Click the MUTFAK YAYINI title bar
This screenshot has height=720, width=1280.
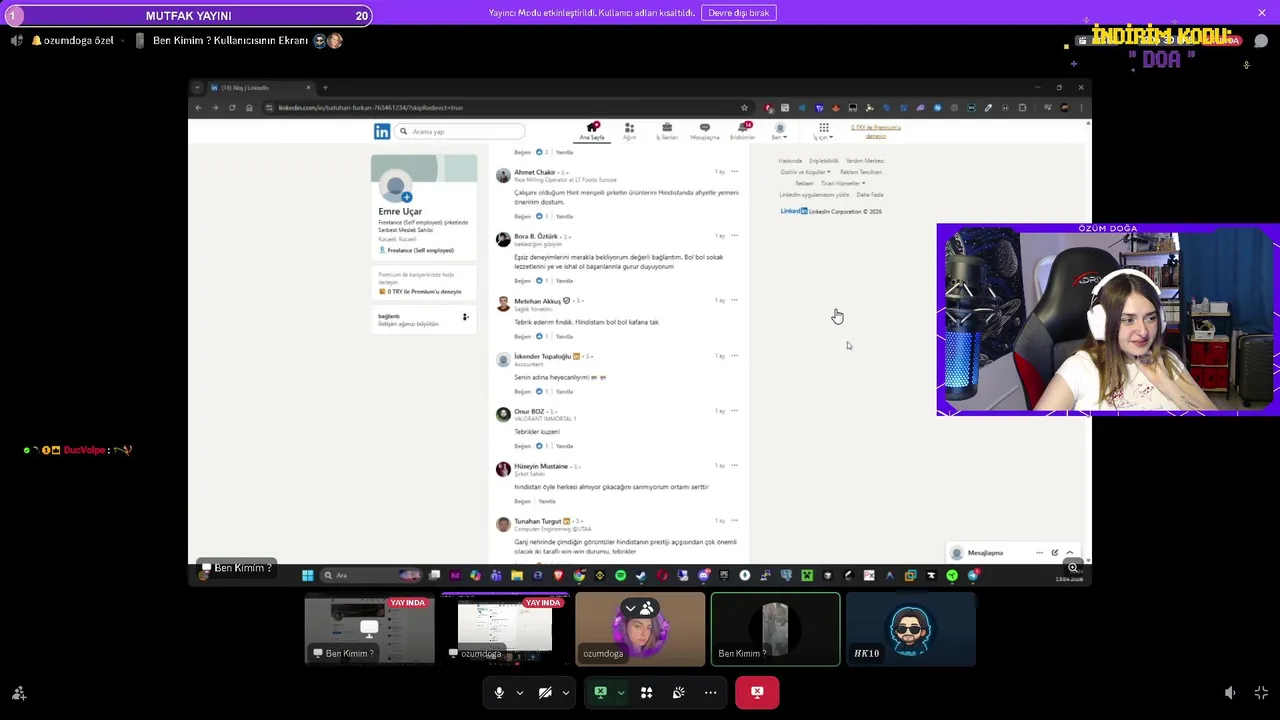tap(188, 15)
